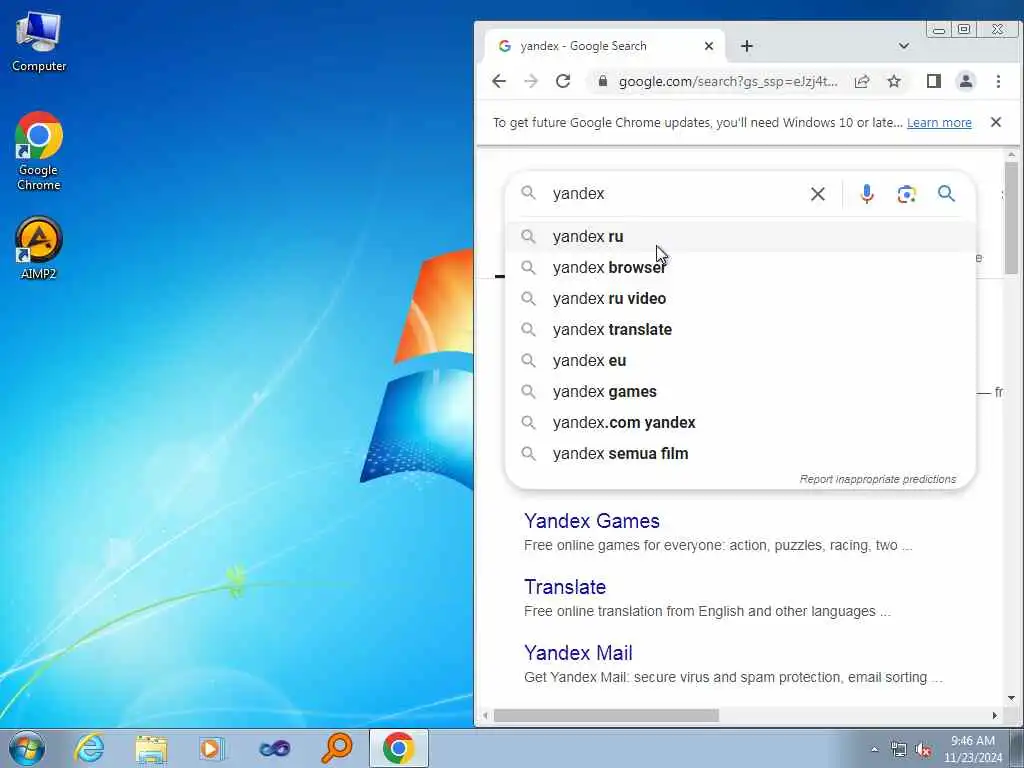The height and width of the screenshot is (768, 1024).
Task: Open the orange magnifier app on taskbar
Action: pyautogui.click(x=336, y=748)
